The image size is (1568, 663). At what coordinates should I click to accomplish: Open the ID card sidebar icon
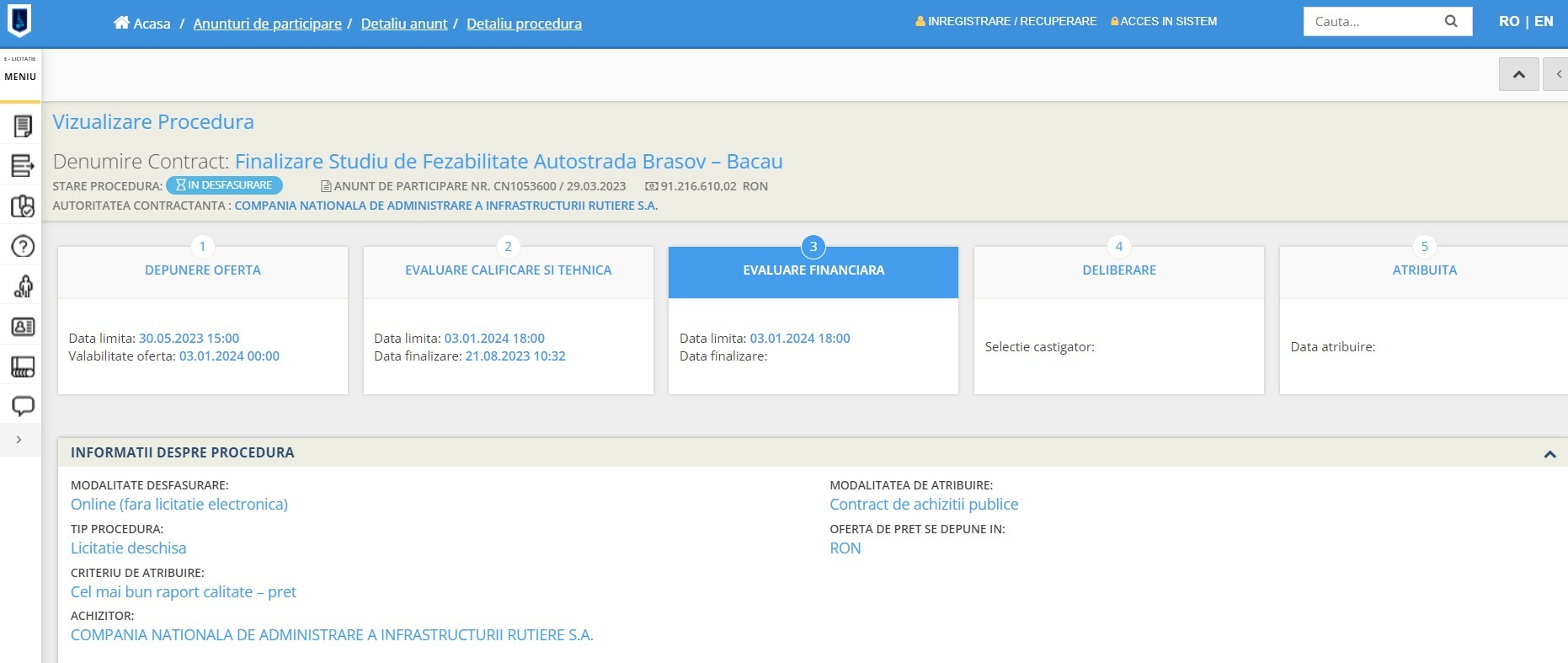tap(23, 327)
